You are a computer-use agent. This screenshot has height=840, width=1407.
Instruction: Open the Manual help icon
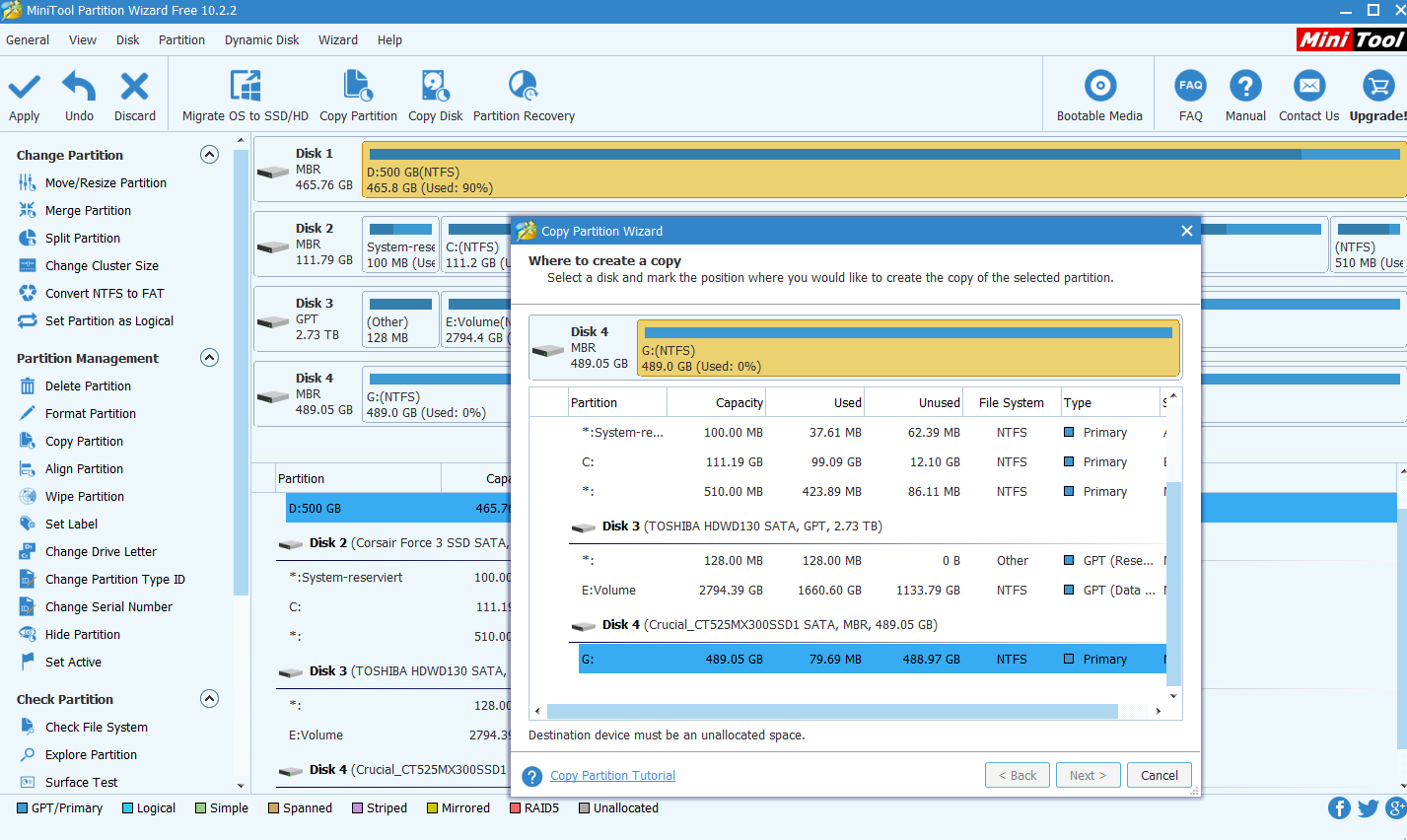(x=1245, y=86)
